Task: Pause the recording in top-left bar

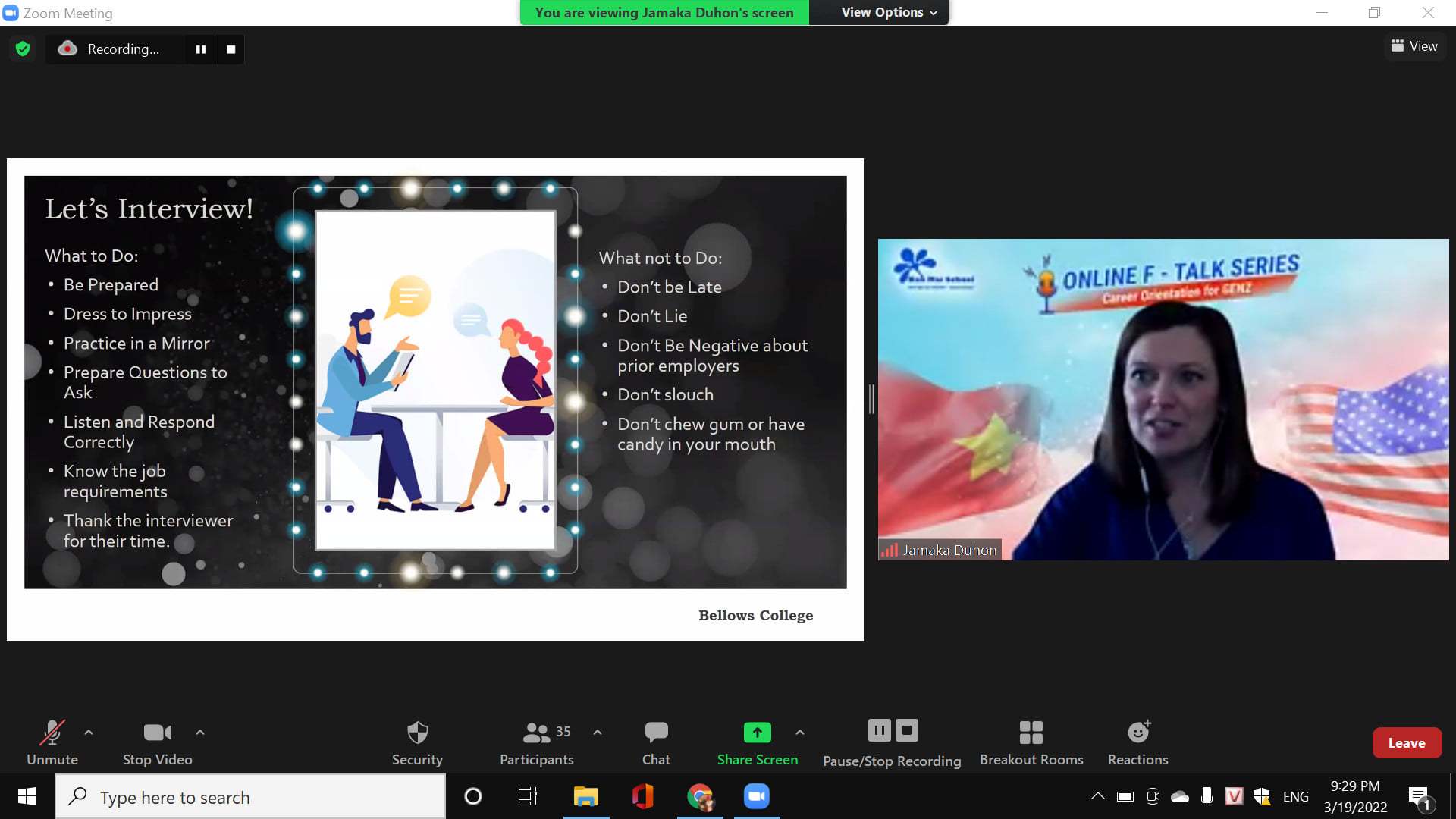Action: click(201, 49)
